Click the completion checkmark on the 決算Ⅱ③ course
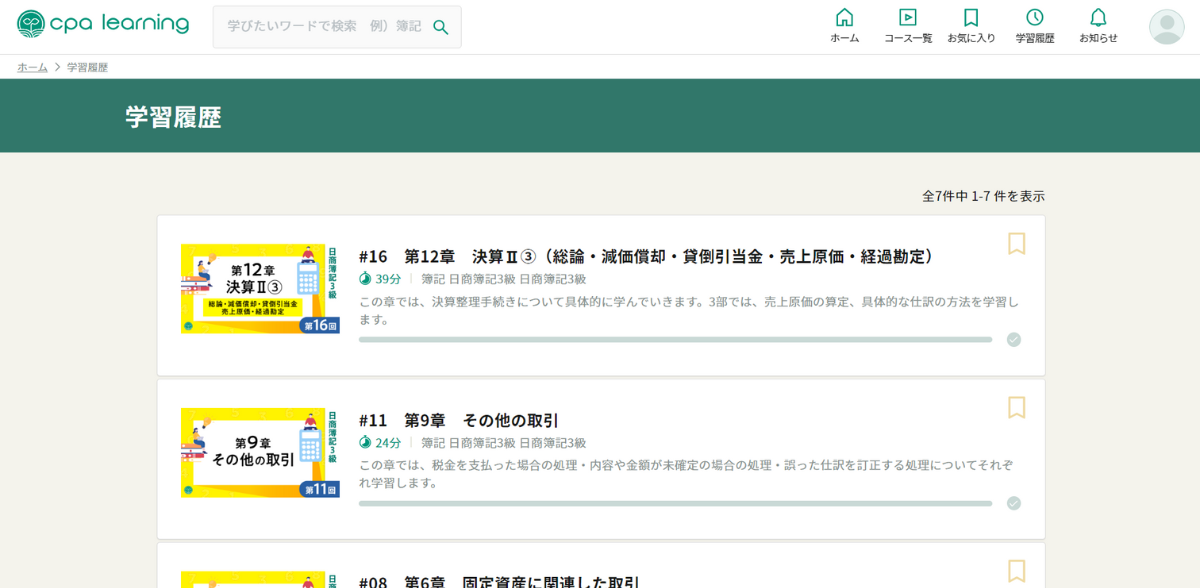1200x588 pixels. [1012, 340]
